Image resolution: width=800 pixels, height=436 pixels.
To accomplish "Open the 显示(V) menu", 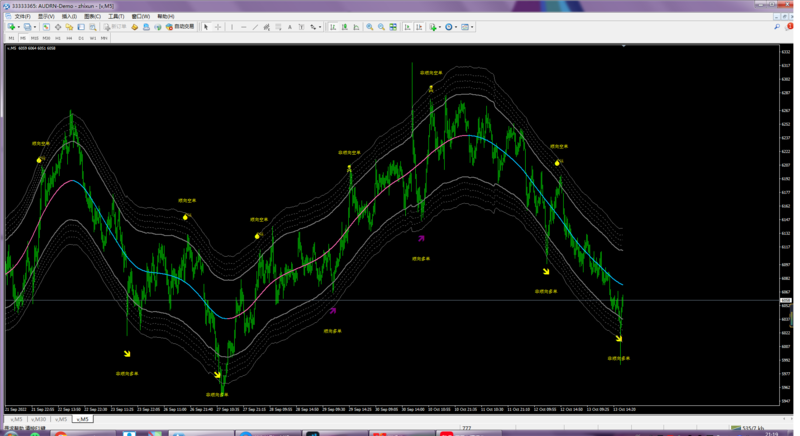I will pos(46,16).
